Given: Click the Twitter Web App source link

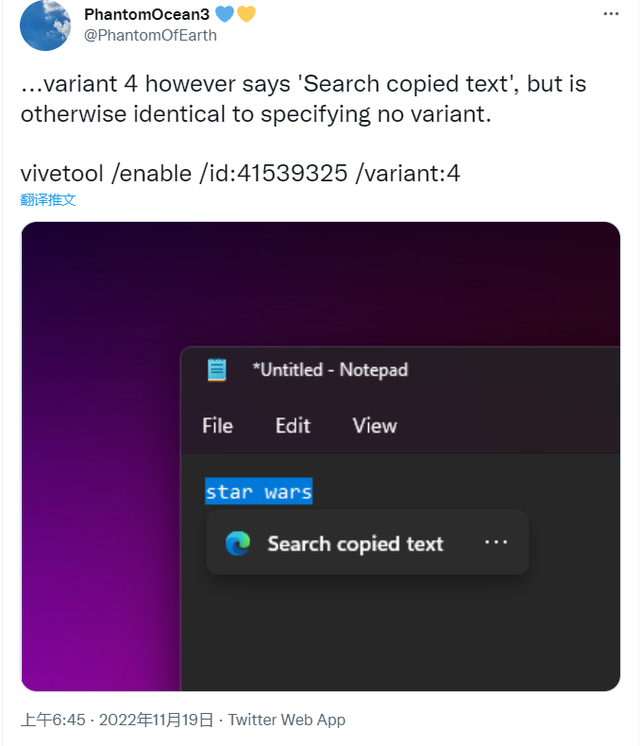Looking at the screenshot, I should click(x=287, y=719).
